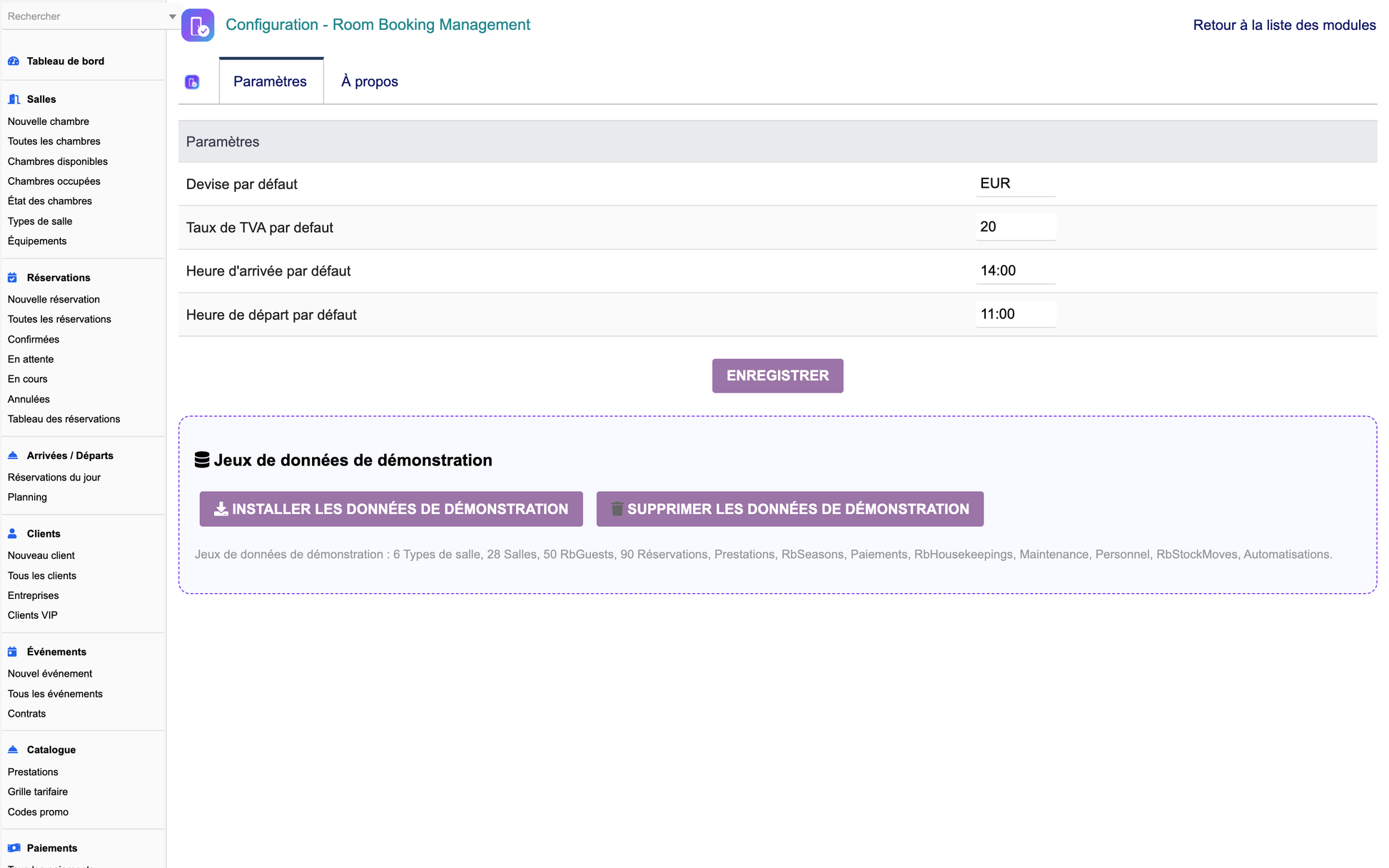Focus the Devise par défaut EUR field

pyautogui.click(x=1016, y=183)
